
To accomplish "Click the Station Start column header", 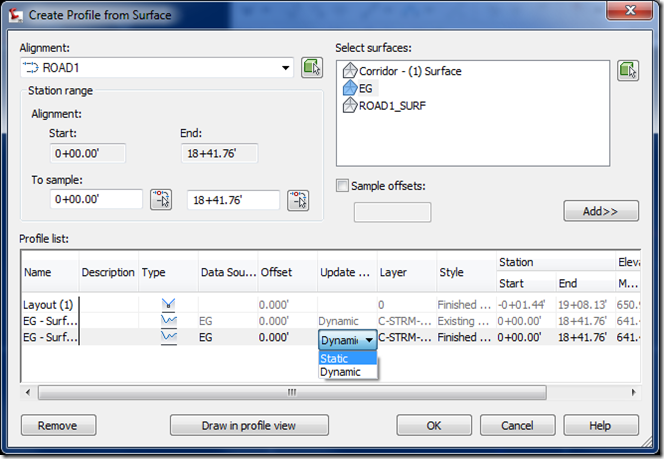I will (x=526, y=283).
